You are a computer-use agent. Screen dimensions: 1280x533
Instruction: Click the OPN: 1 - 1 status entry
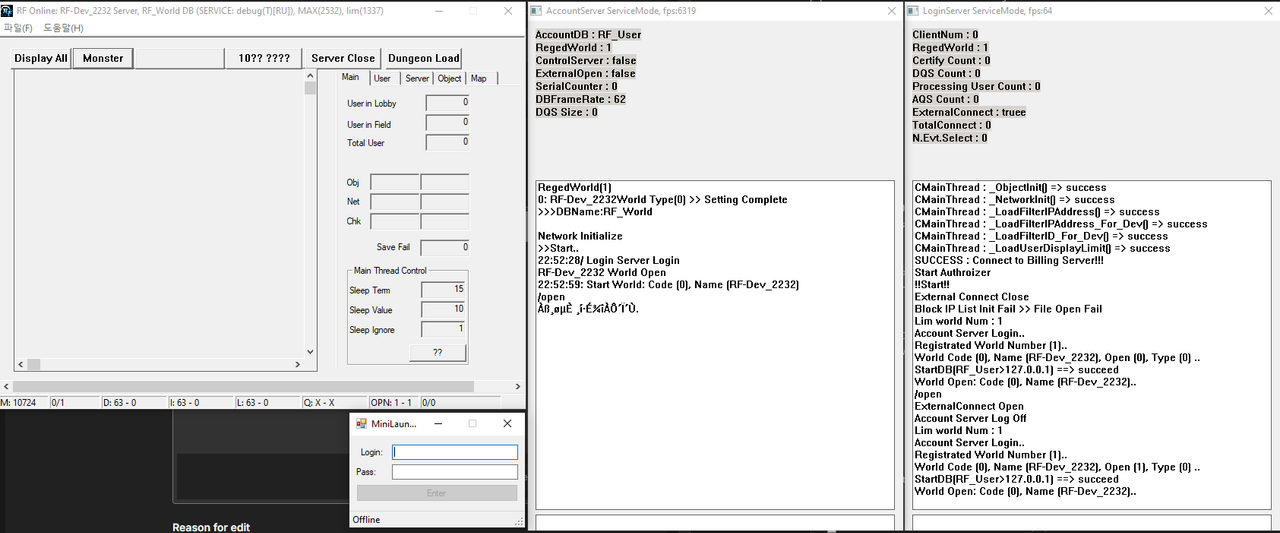pyautogui.click(x=393, y=403)
